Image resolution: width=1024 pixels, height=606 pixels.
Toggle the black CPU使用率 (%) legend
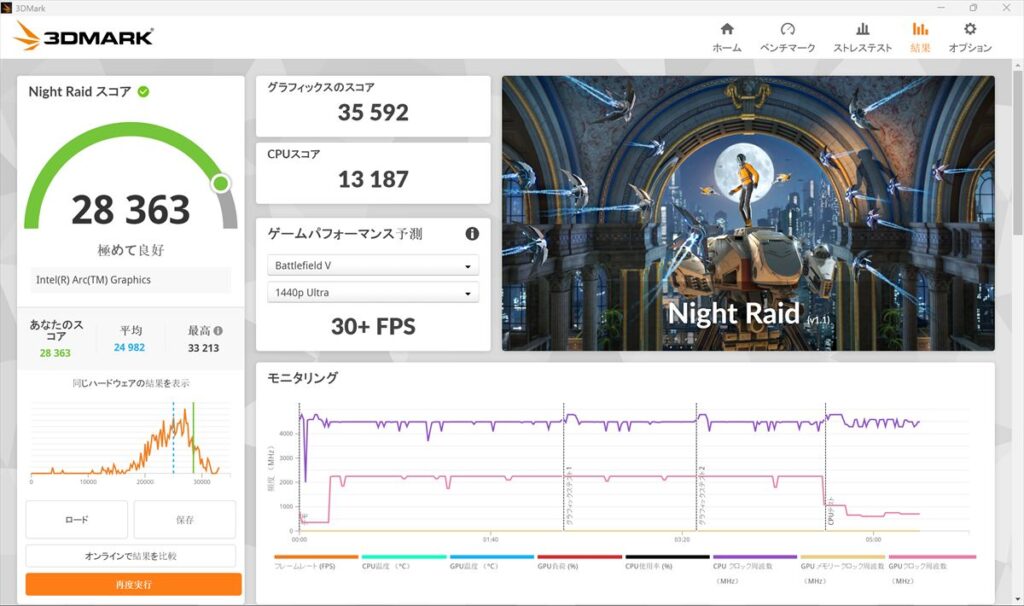coord(667,562)
